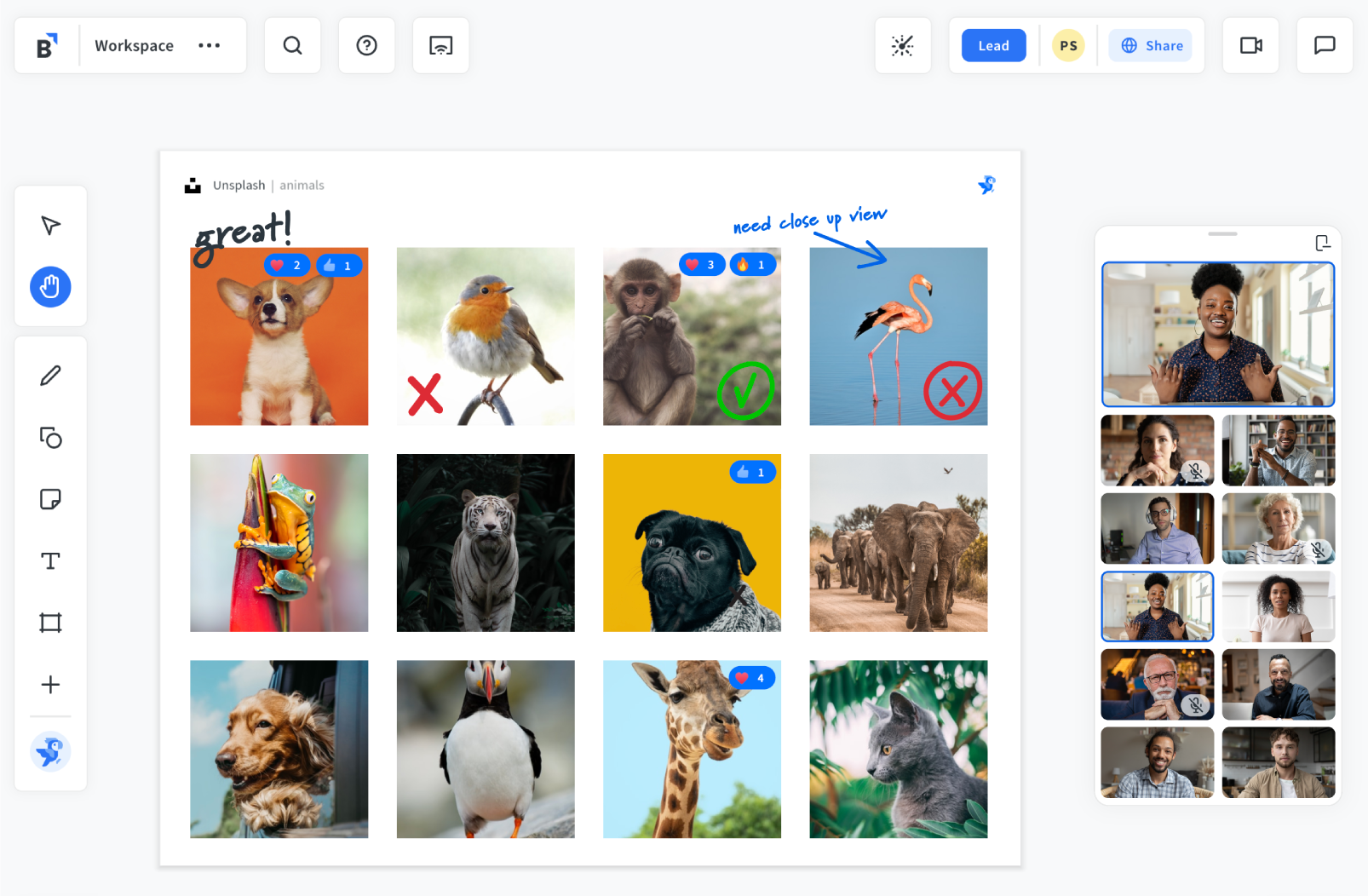Open search with magnifier icon

pos(292,45)
